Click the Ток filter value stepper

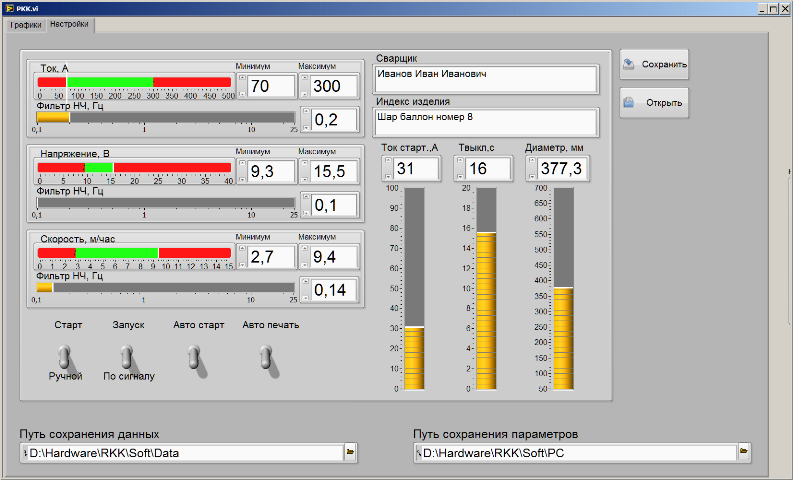point(305,120)
